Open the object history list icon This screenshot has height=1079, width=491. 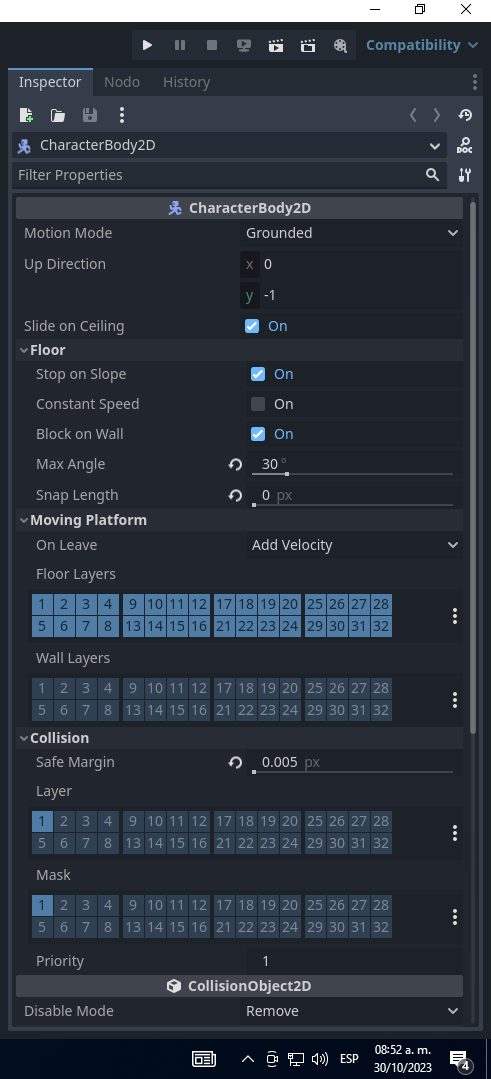[x=465, y=115]
